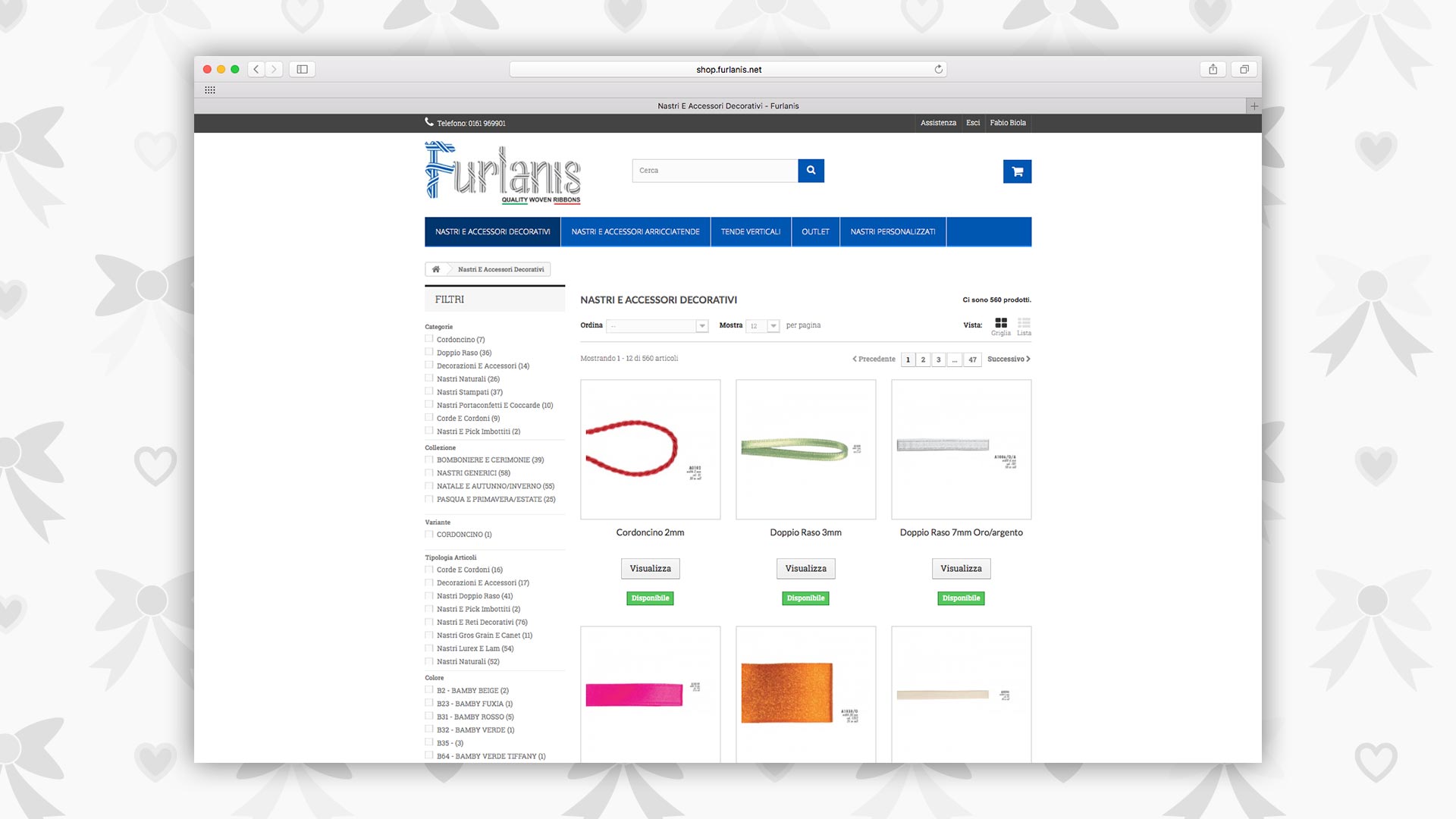Check the Doppio Raso (36) filter

[x=429, y=352]
